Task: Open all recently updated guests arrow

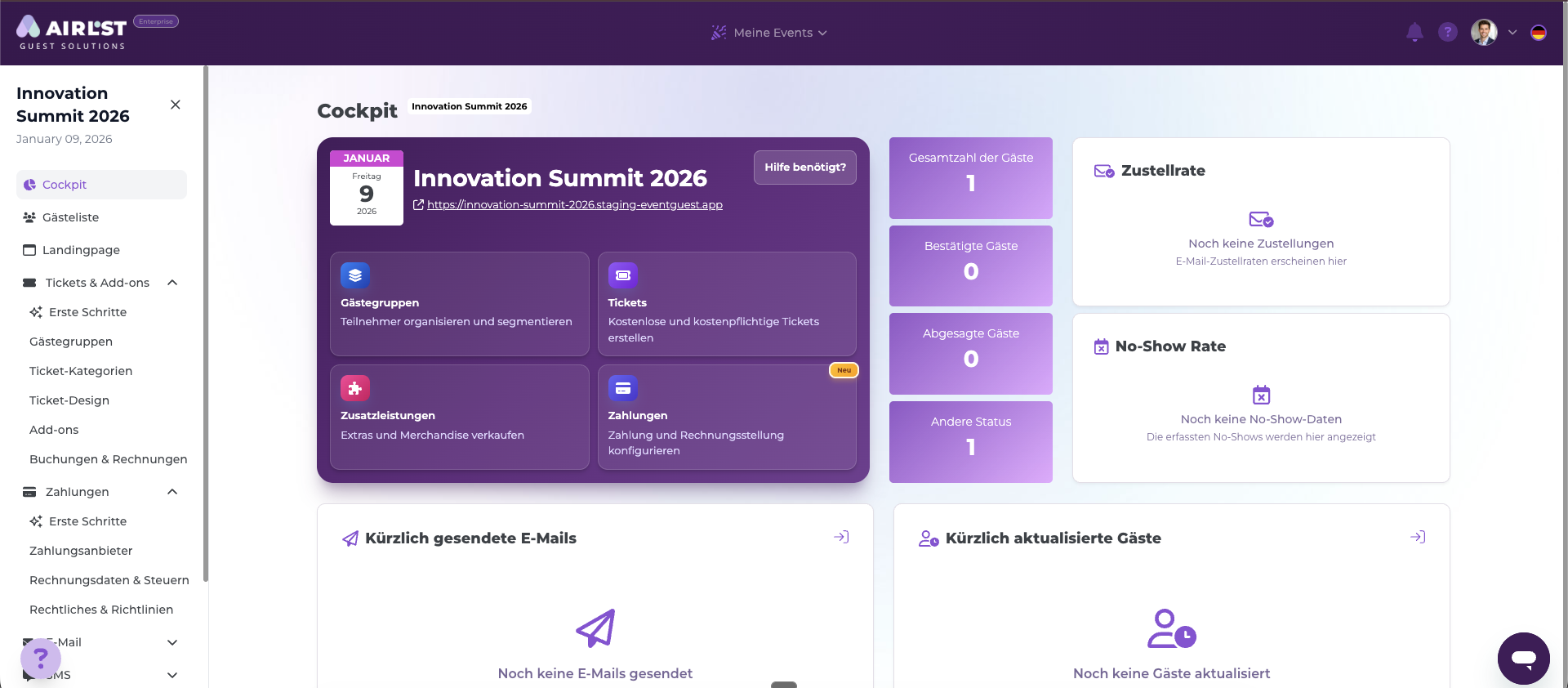Action: coord(1418,537)
